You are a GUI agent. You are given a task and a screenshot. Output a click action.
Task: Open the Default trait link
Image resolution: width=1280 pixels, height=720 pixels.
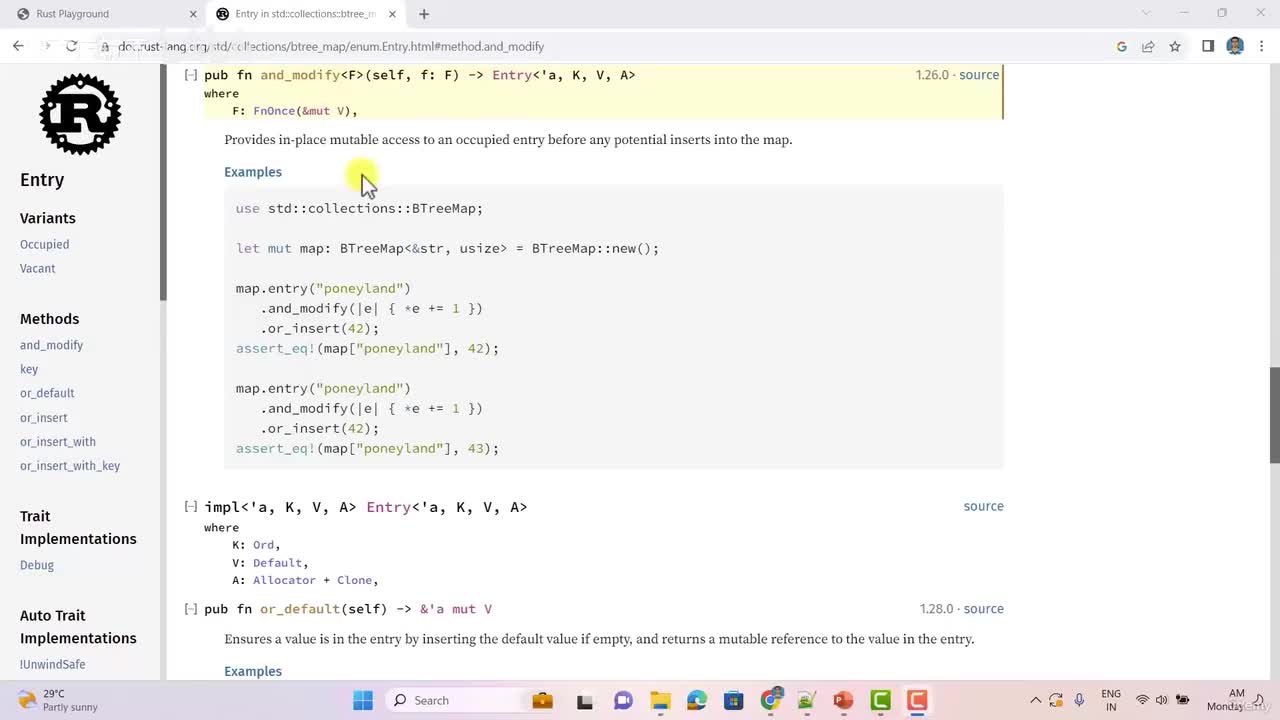278,563
